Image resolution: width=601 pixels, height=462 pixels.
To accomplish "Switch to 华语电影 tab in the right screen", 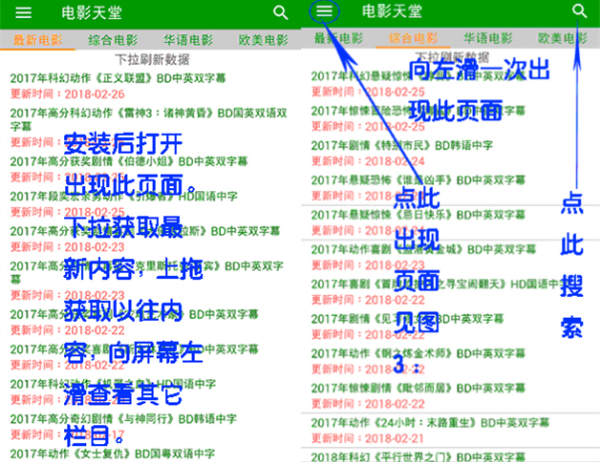I will click(488, 38).
